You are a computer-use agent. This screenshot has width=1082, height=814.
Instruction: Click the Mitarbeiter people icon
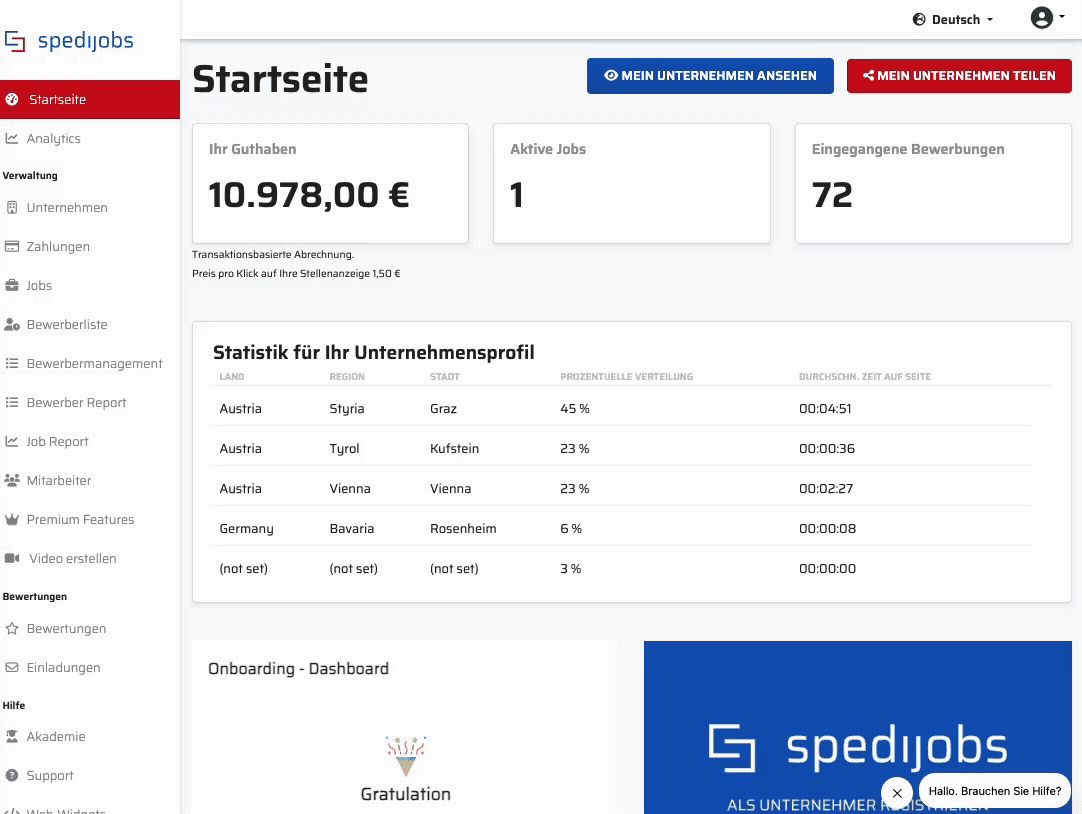tap(12, 481)
